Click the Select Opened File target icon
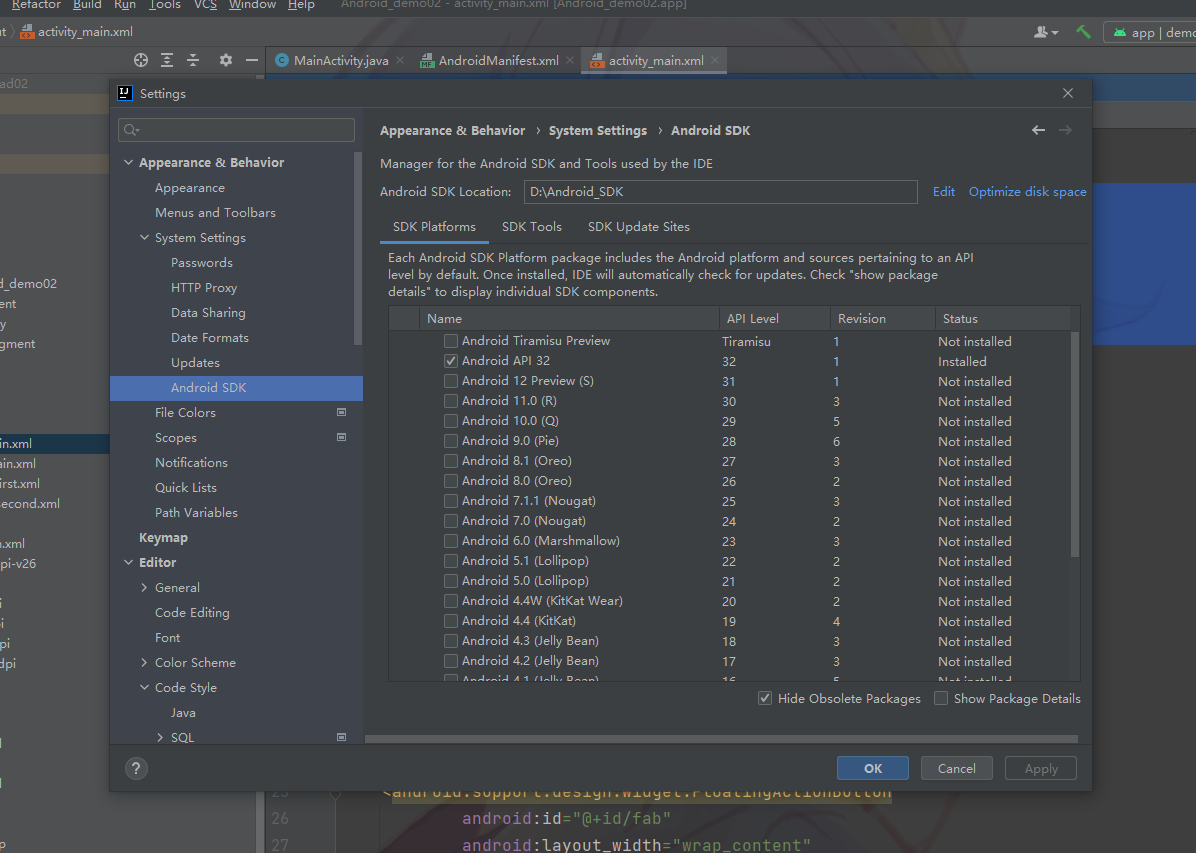 pyautogui.click(x=140, y=60)
